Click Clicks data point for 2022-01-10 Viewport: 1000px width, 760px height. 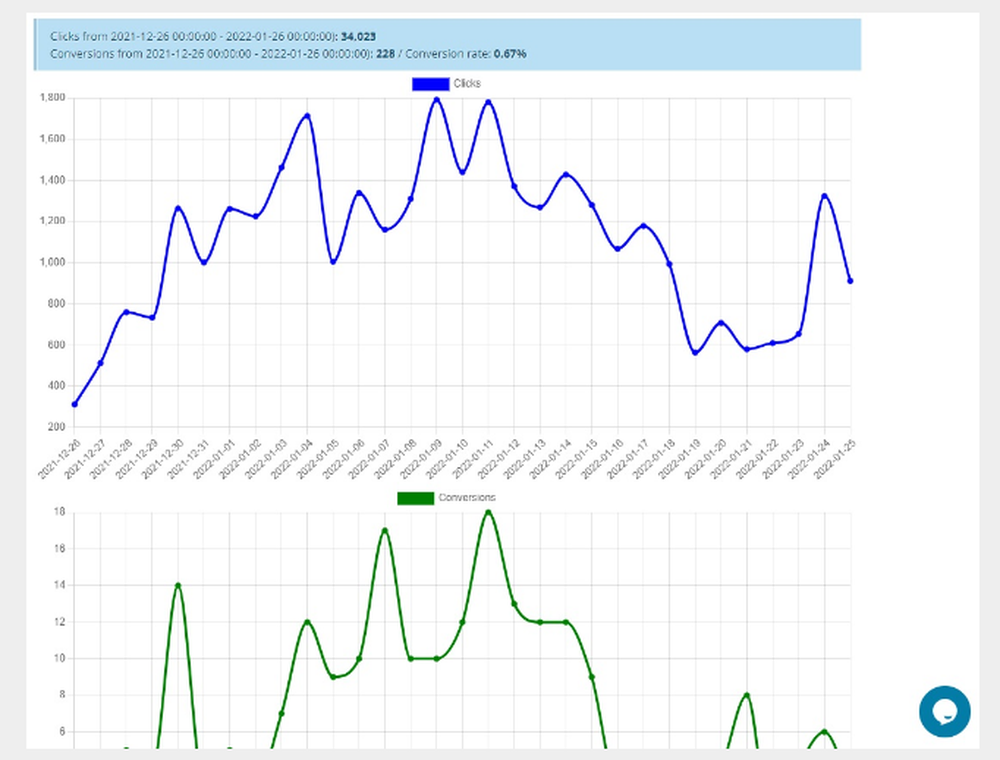(462, 172)
